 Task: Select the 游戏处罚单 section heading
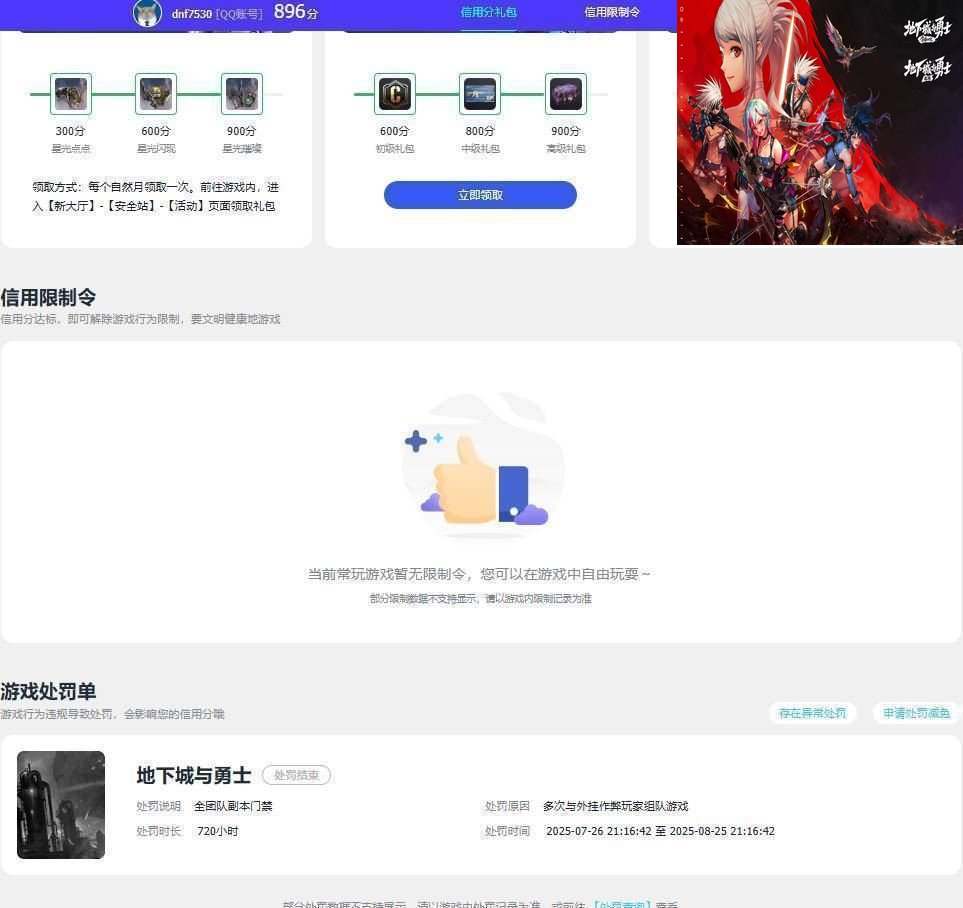[x=49, y=691]
